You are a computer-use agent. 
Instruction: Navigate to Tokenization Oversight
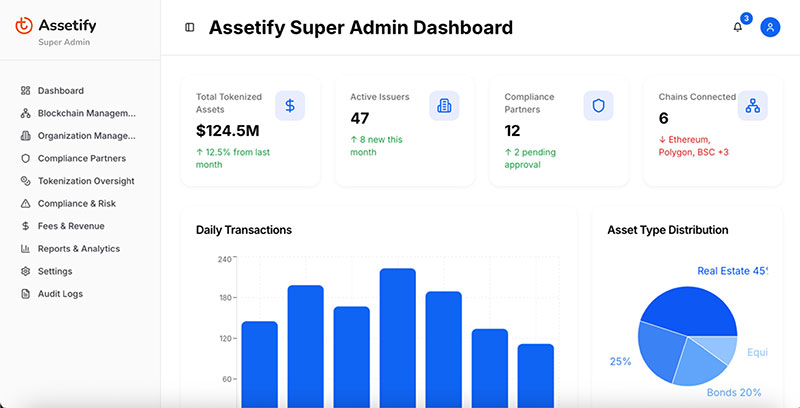tap(85, 181)
